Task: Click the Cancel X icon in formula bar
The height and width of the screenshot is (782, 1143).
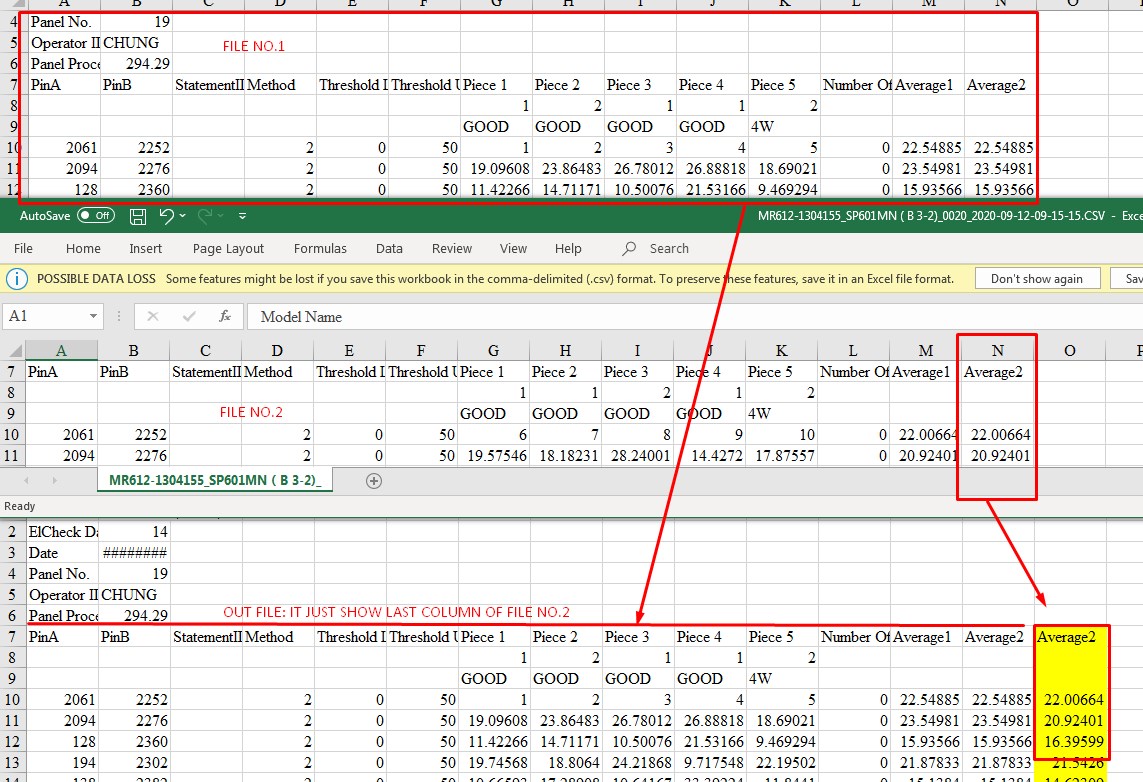Action: [x=153, y=316]
